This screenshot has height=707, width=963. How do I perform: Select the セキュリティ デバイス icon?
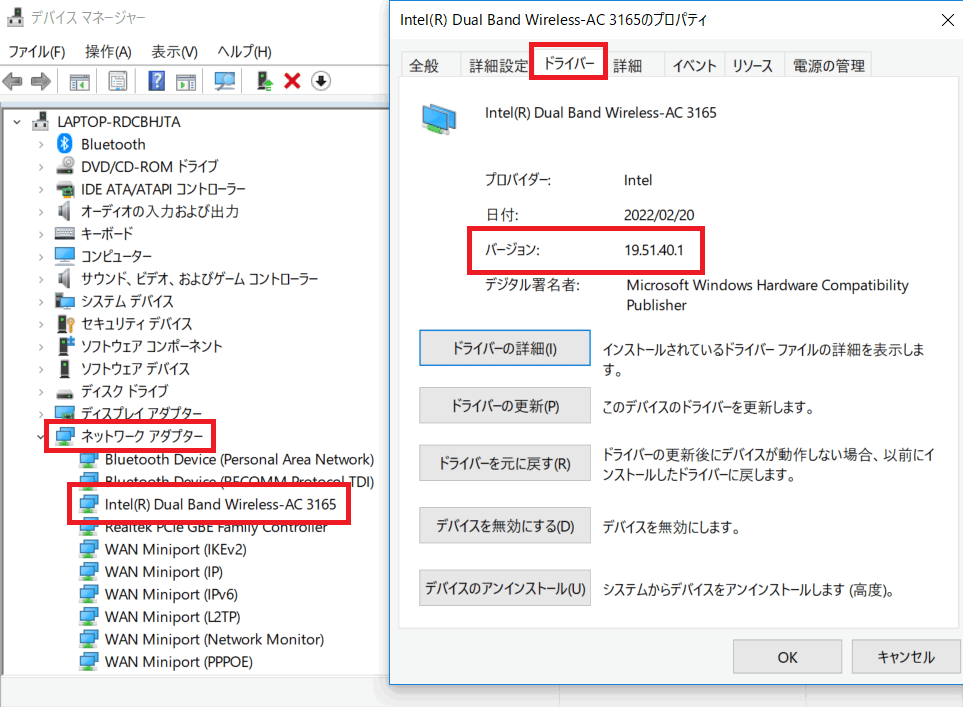[65, 323]
